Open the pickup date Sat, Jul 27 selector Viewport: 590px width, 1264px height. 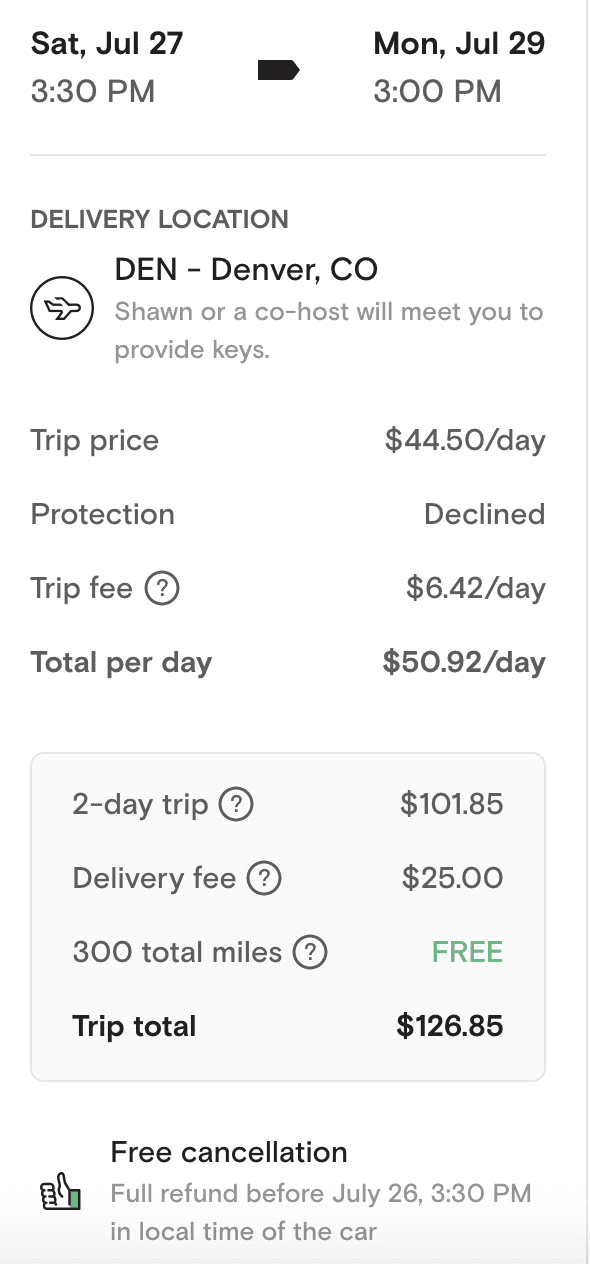[x=106, y=42]
